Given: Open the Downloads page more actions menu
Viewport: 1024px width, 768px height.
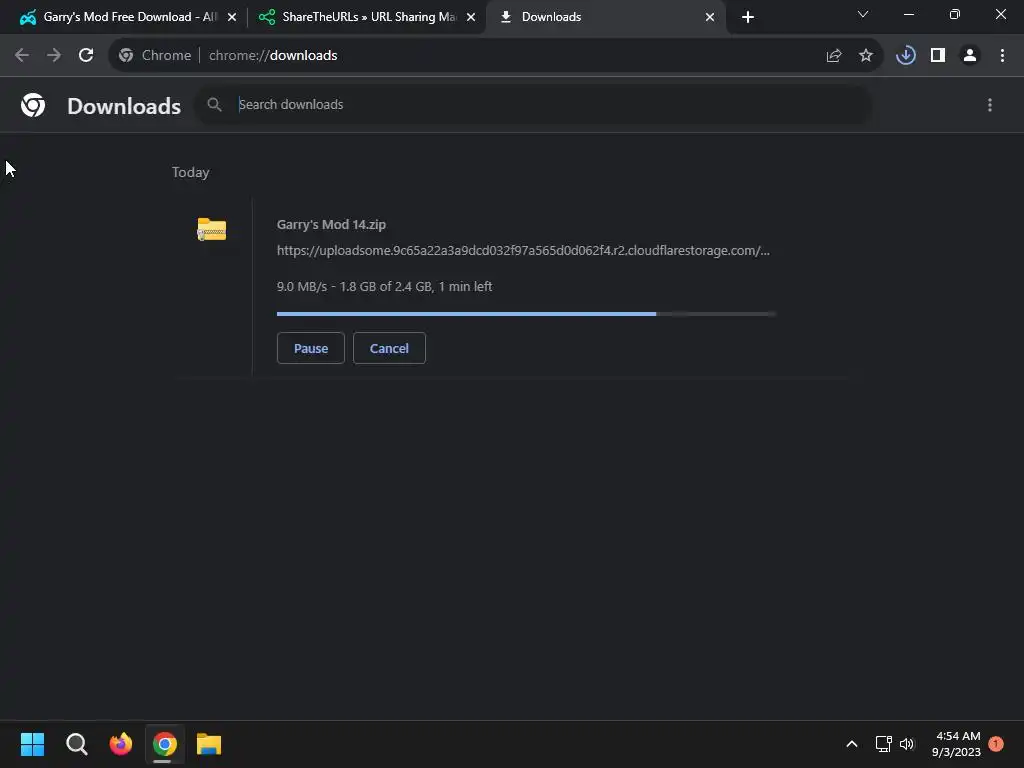Looking at the screenshot, I should click(x=990, y=105).
